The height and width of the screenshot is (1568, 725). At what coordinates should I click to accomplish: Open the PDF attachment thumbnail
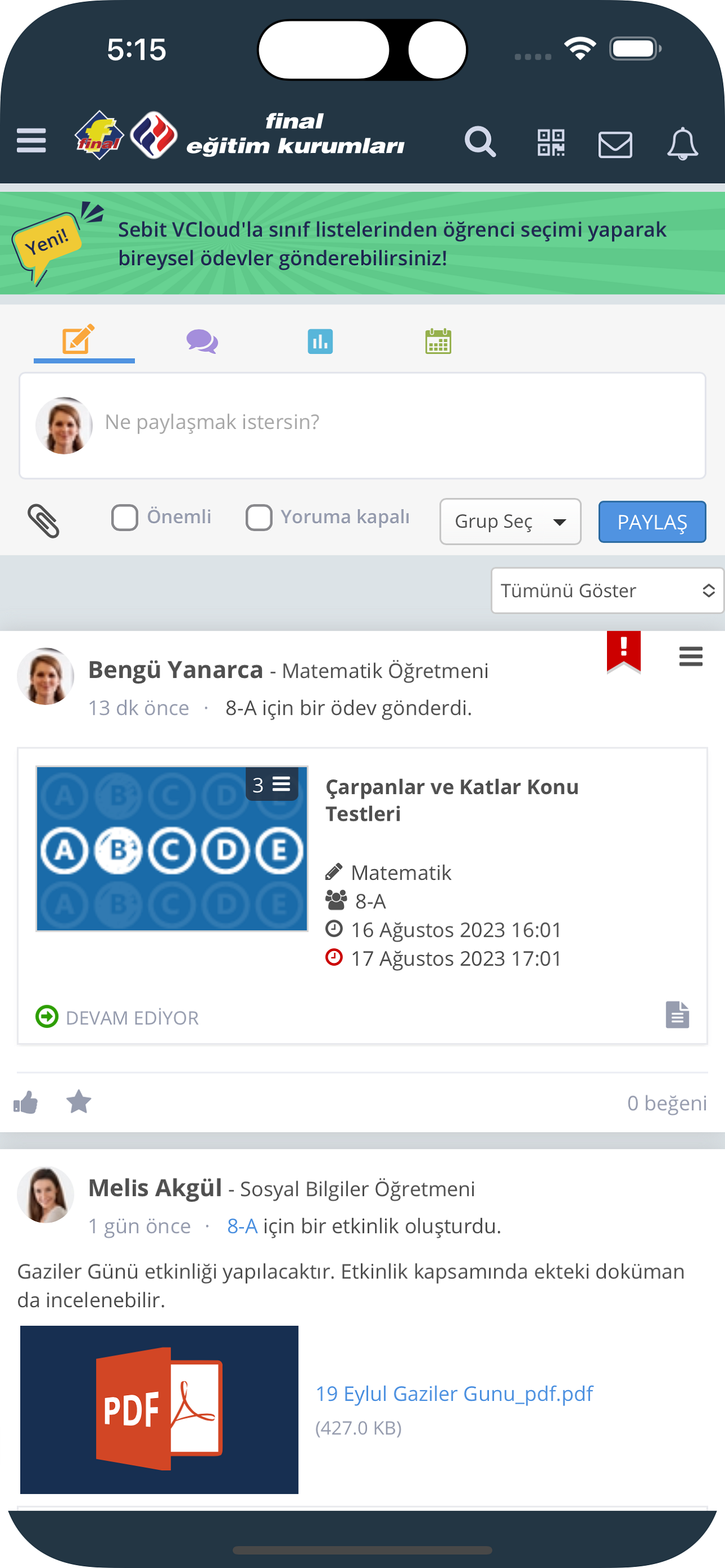coord(159,1410)
